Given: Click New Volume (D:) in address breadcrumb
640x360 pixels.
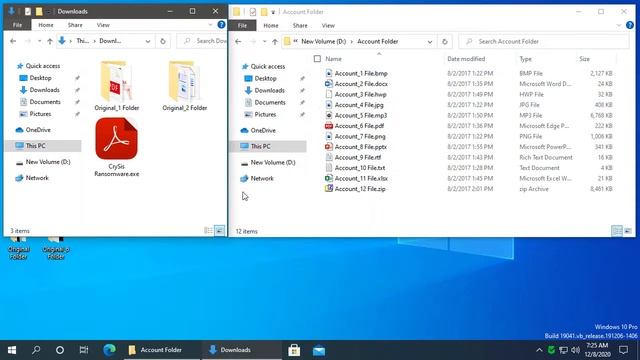Looking at the screenshot, I should coord(323,42).
